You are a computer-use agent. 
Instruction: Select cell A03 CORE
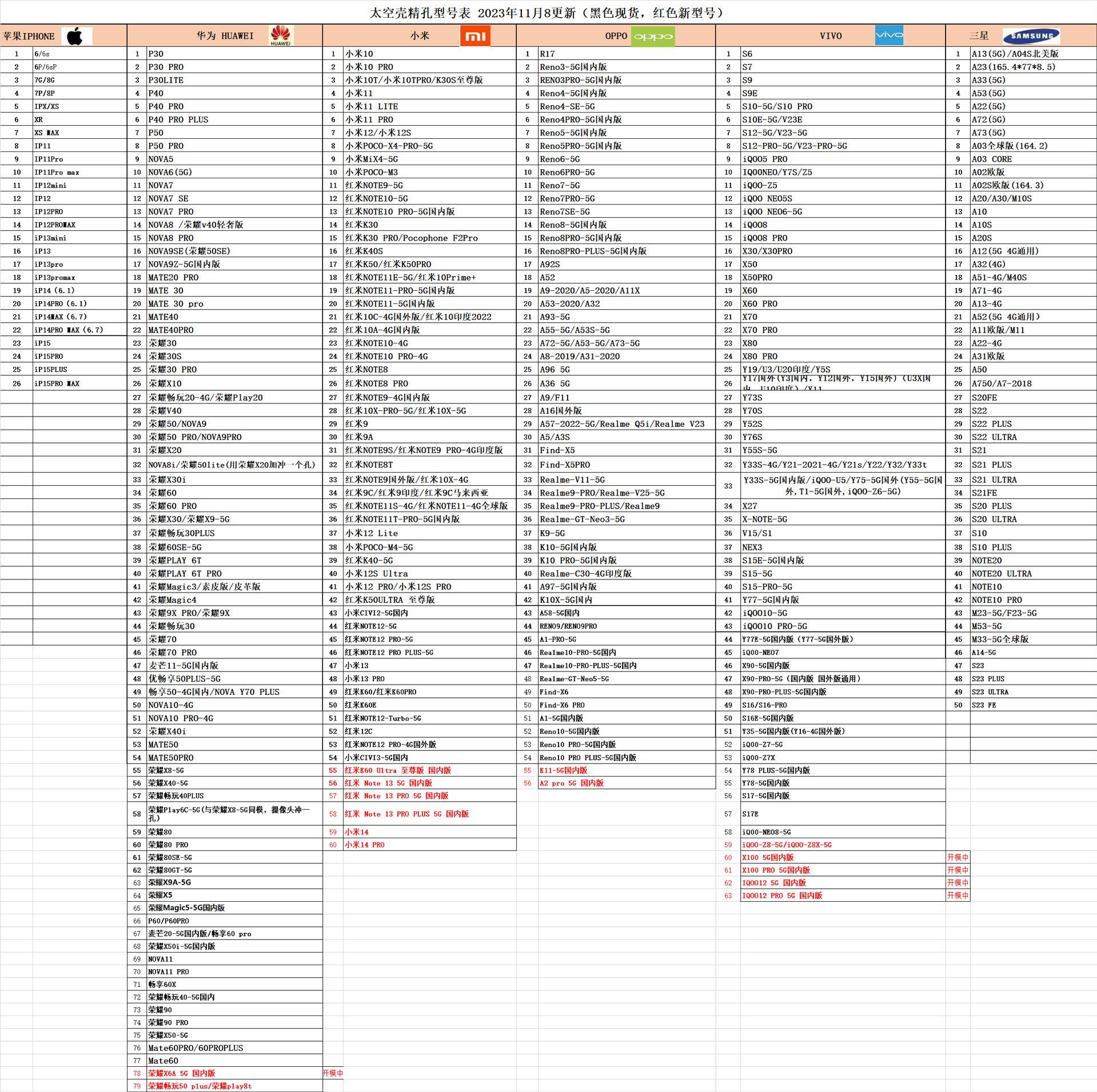point(1033,159)
